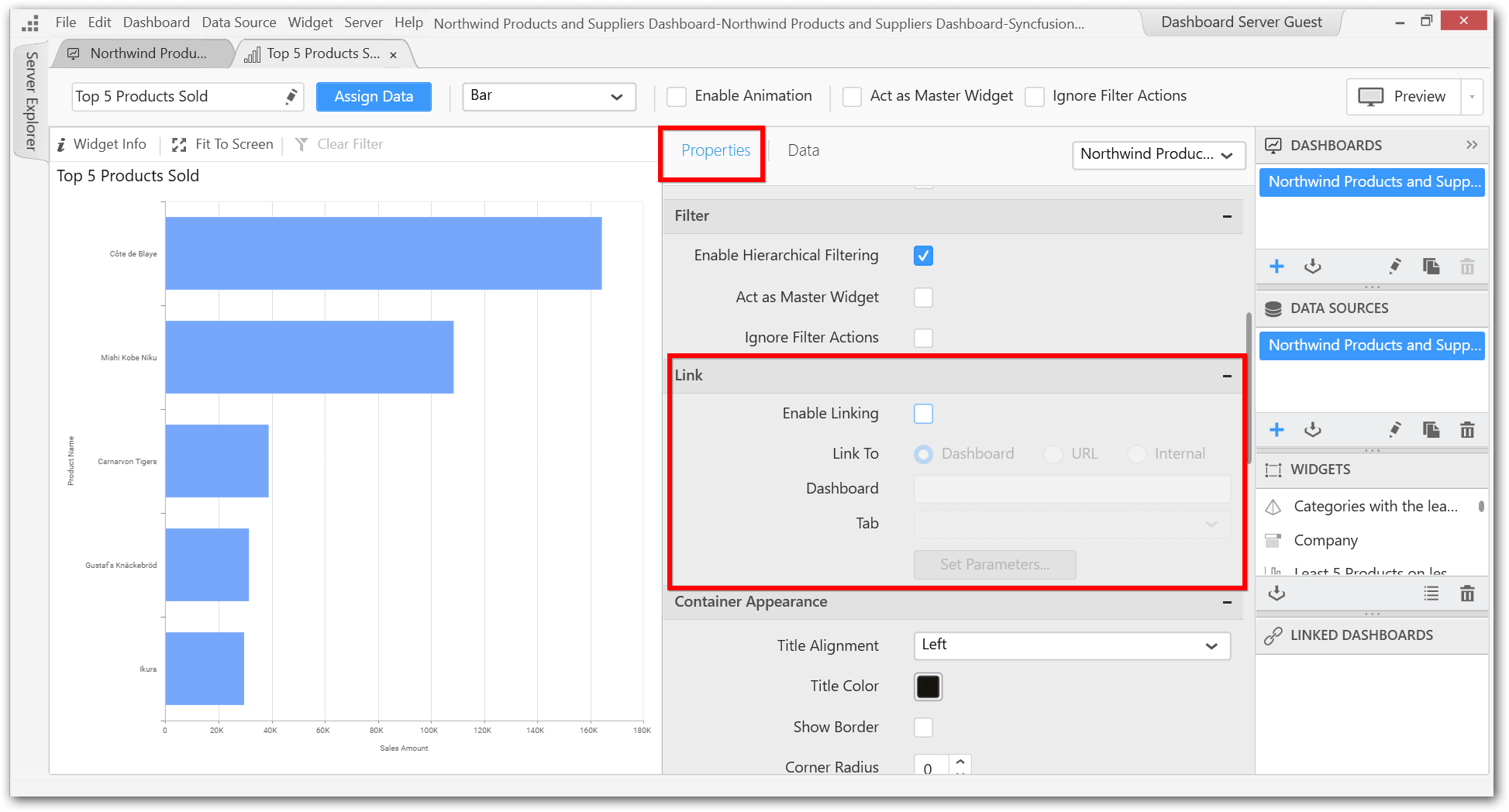Import data source using download icon
This screenshot has width=1509, height=812.
click(x=1312, y=430)
